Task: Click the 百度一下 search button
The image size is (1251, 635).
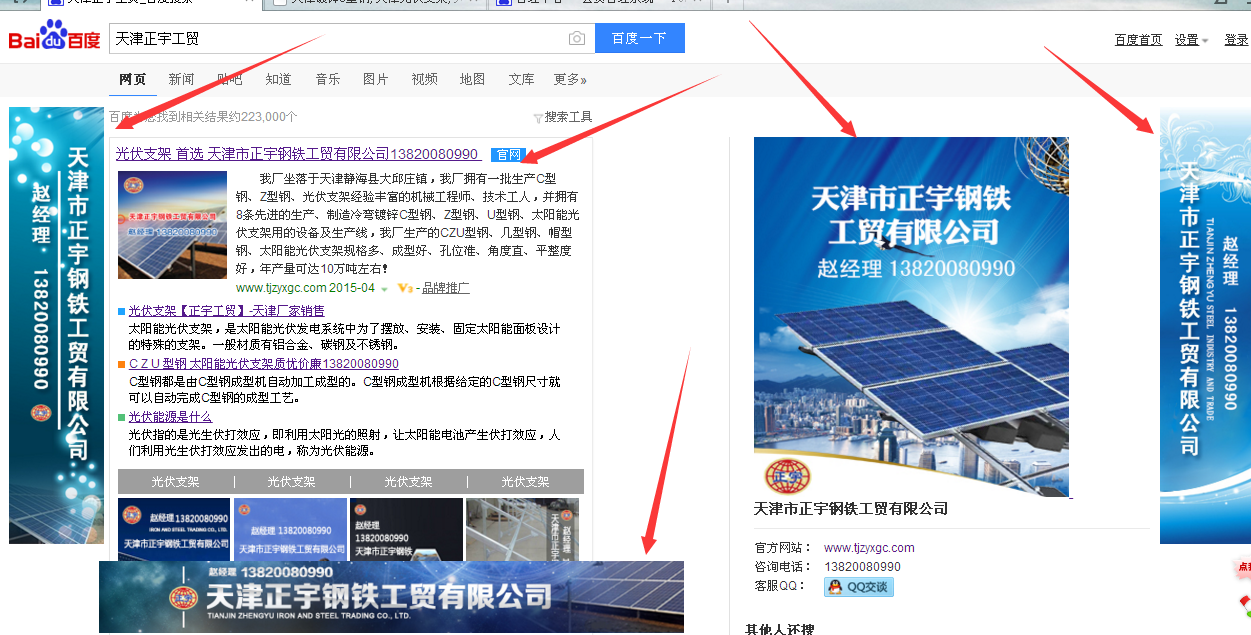Action: point(640,39)
